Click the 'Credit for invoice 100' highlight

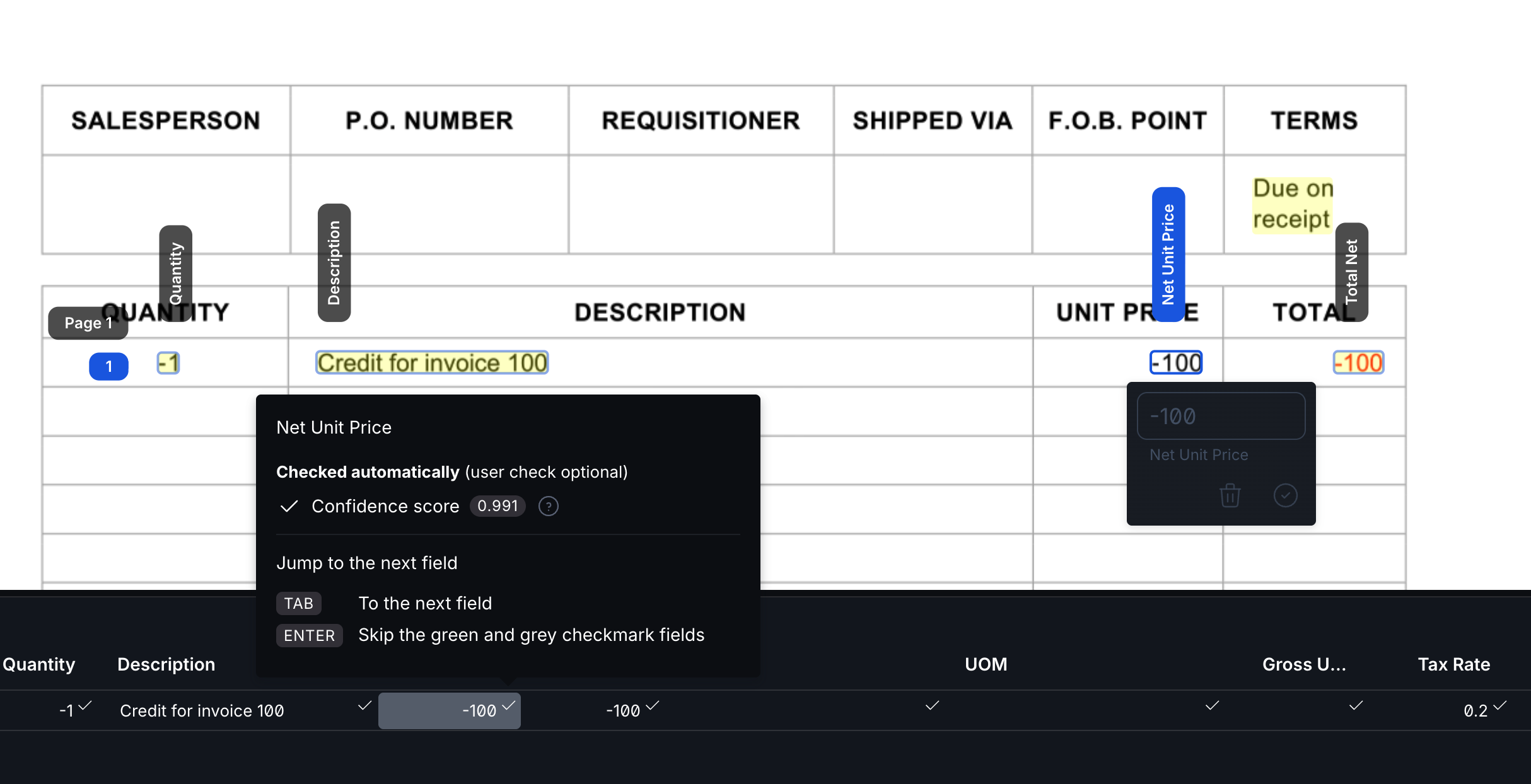tap(431, 363)
